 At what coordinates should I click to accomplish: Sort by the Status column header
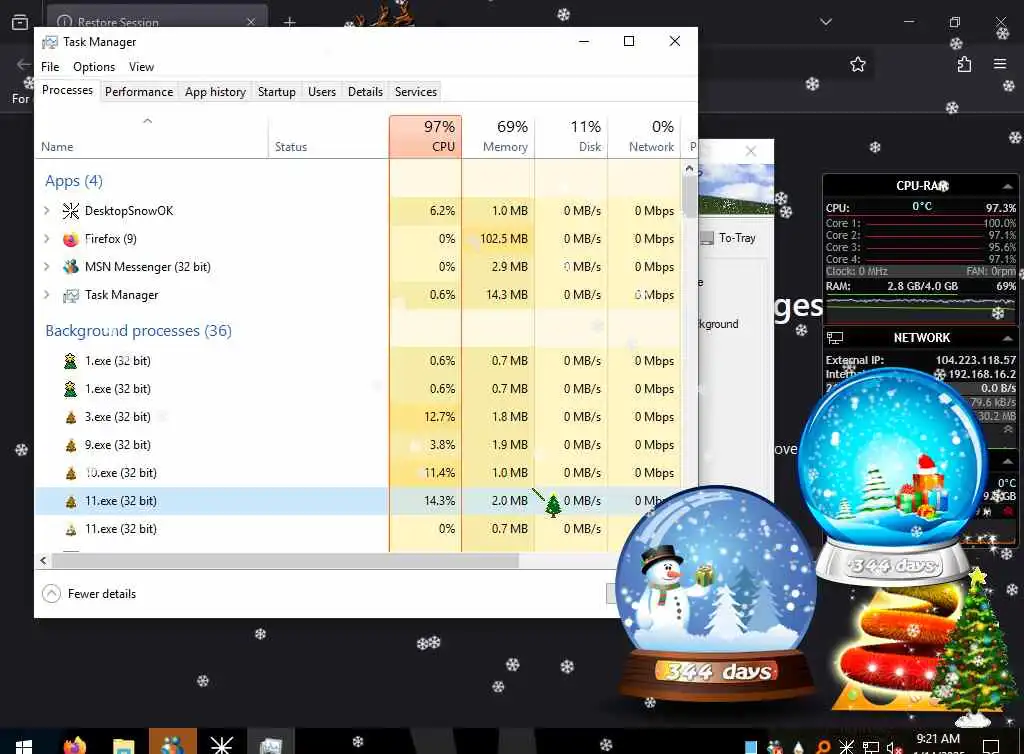[x=328, y=136]
